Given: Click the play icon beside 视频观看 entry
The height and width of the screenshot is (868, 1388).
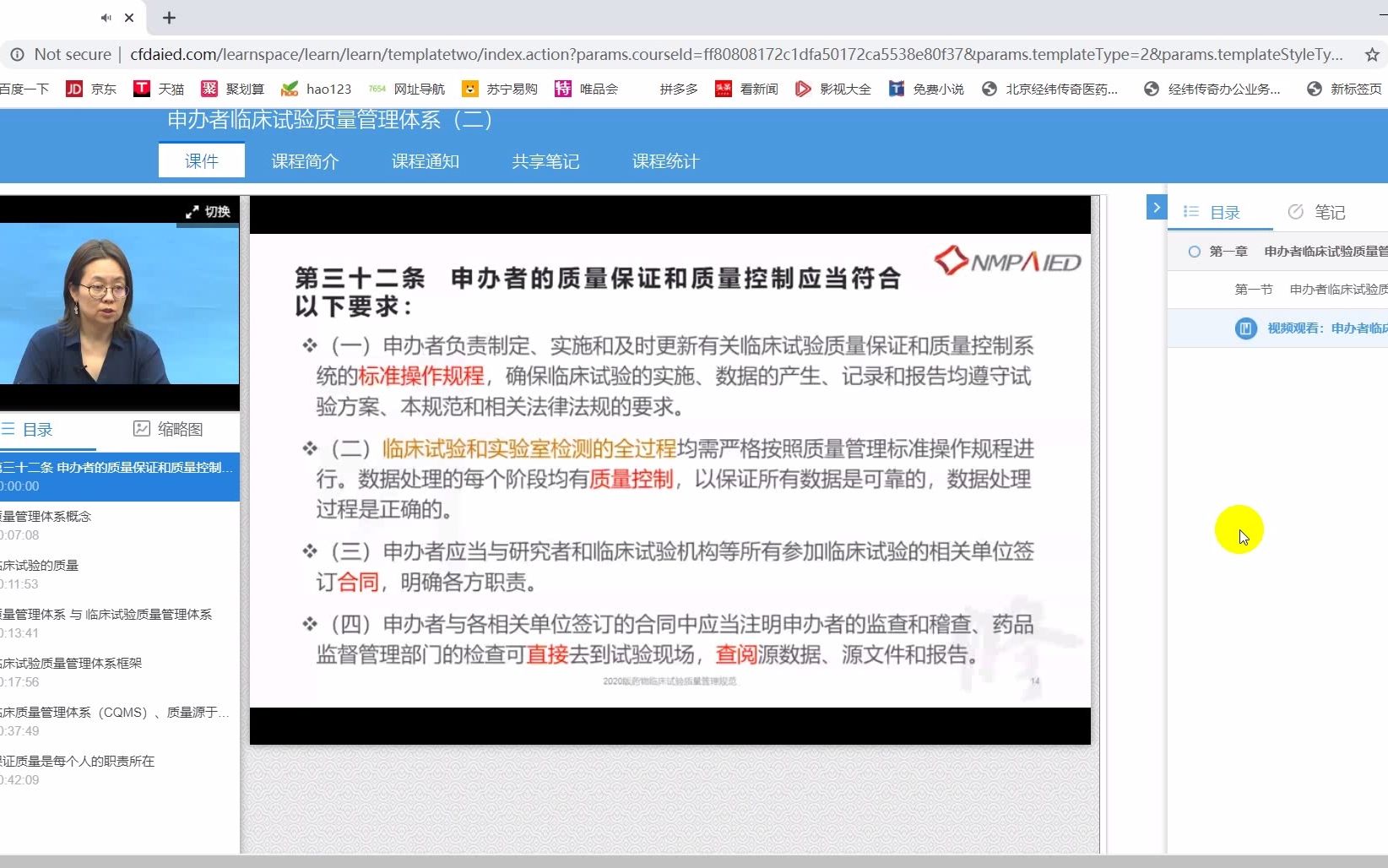Looking at the screenshot, I should (1245, 328).
